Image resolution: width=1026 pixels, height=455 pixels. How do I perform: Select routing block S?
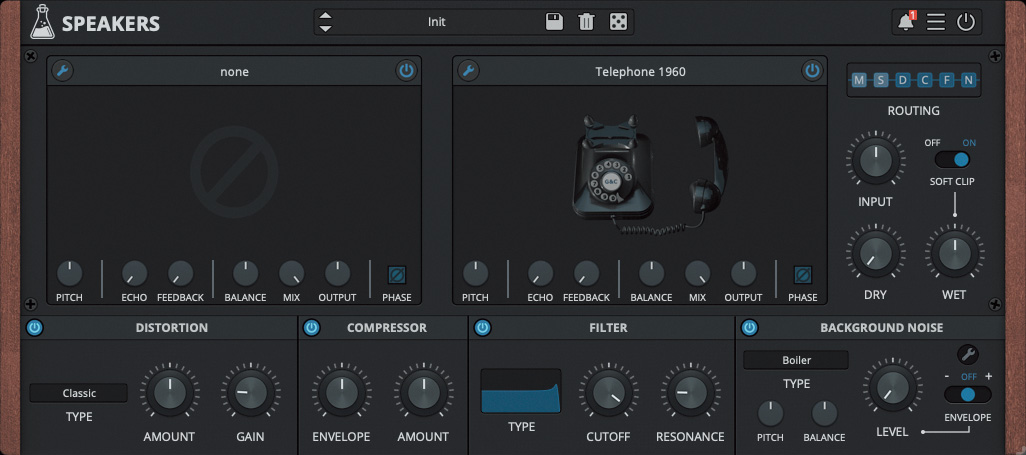tap(881, 81)
